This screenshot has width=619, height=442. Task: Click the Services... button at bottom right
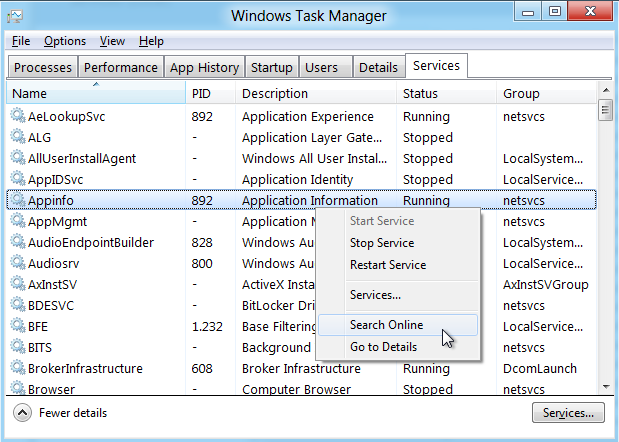tap(568, 413)
